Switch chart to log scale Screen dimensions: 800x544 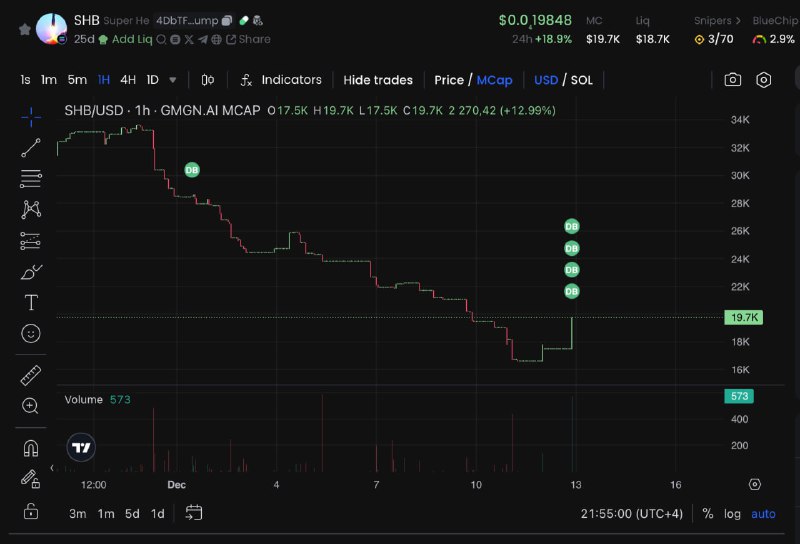[732, 514]
